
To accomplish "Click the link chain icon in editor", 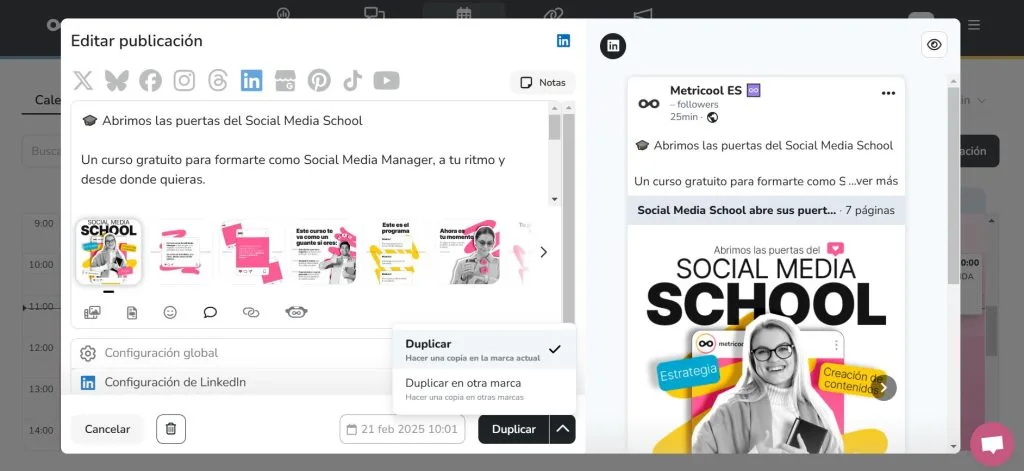I will pyautogui.click(x=251, y=312).
